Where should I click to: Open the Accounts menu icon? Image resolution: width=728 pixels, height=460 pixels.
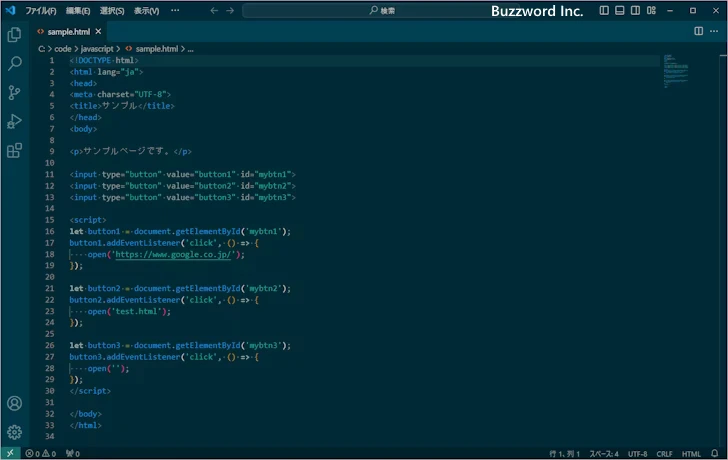point(14,404)
